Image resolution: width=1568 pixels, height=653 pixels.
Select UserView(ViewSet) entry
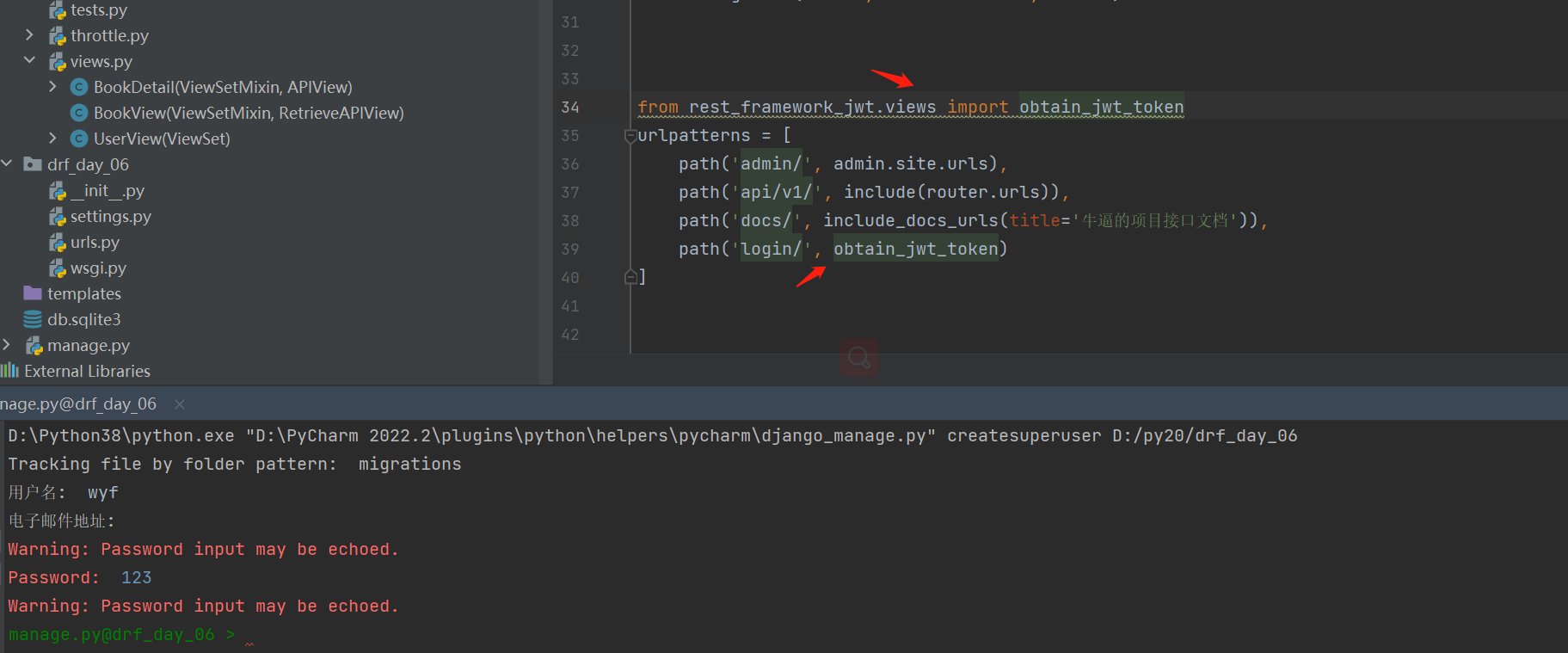162,139
